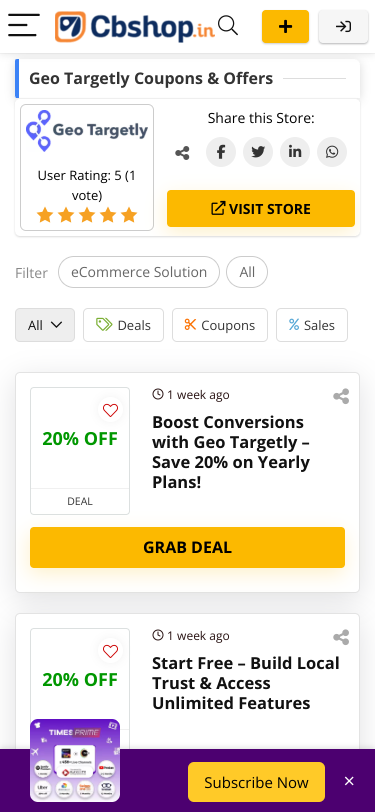Dismiss the Times Prime banner
This screenshot has width=375, height=812.
point(350,781)
